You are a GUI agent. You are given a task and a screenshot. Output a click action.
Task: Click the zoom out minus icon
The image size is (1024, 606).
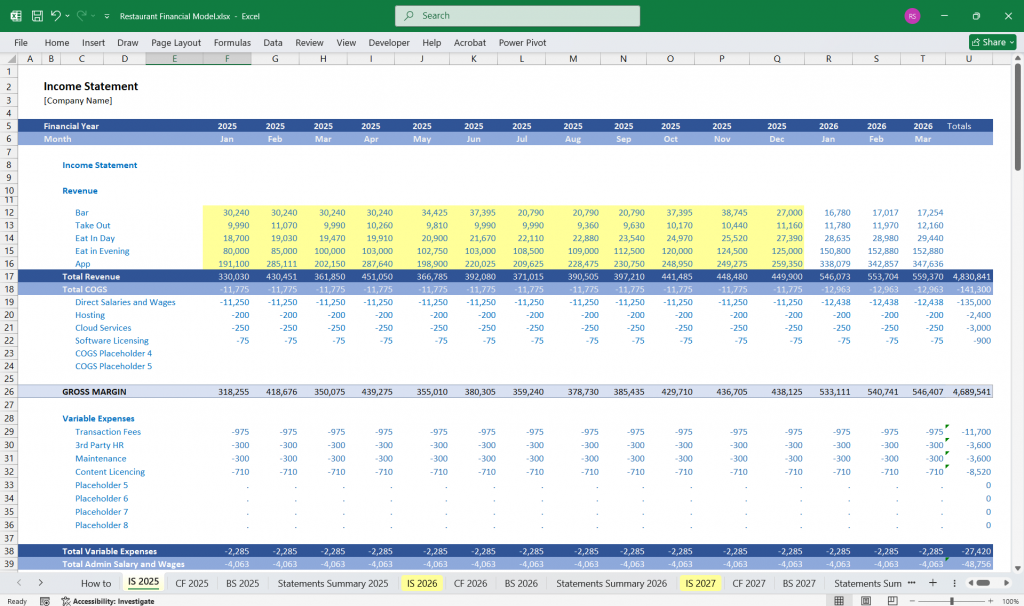(x=912, y=598)
